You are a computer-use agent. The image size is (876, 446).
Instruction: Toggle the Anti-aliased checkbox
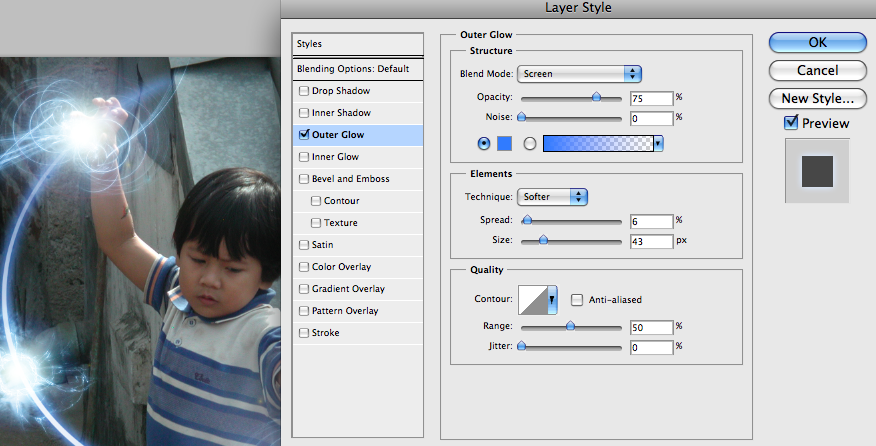[x=577, y=300]
